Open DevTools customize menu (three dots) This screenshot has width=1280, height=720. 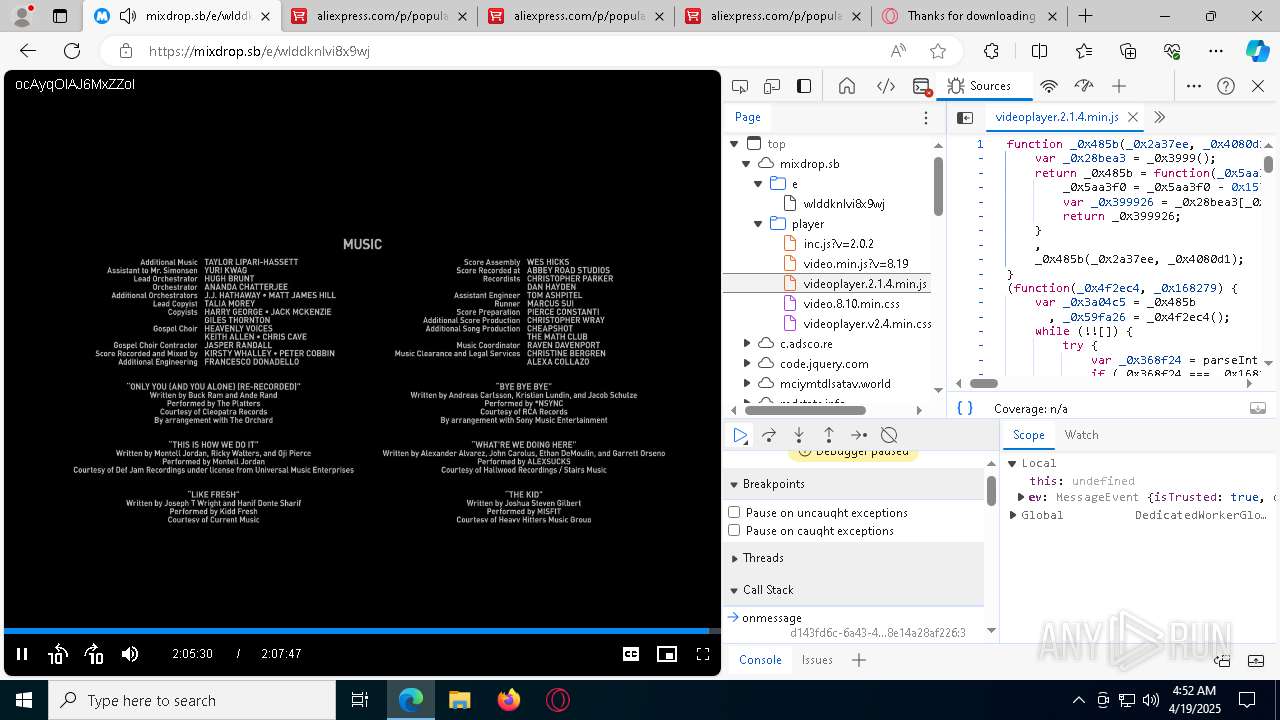pyautogui.click(x=1194, y=86)
